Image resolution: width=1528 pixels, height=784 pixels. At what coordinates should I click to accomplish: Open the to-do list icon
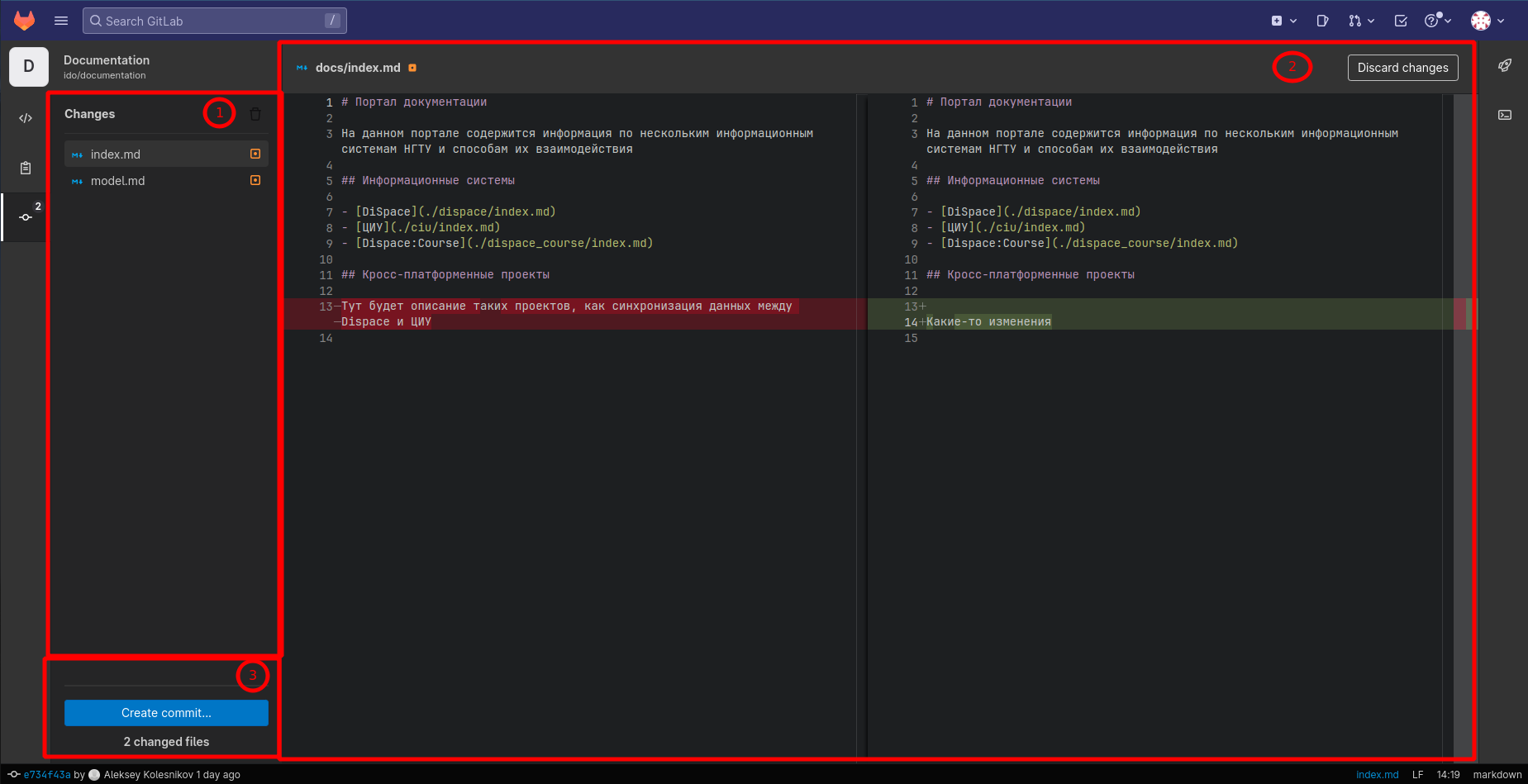coord(1401,21)
